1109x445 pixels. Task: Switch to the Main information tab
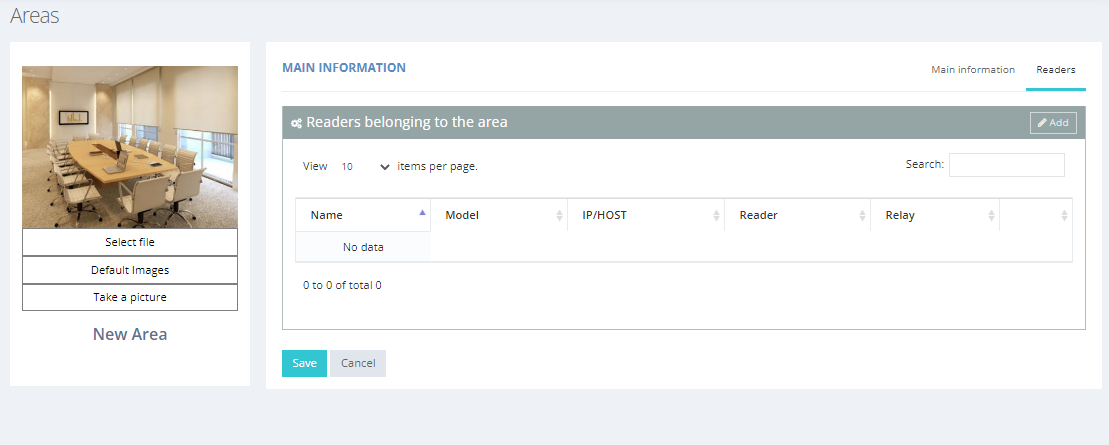pos(972,69)
